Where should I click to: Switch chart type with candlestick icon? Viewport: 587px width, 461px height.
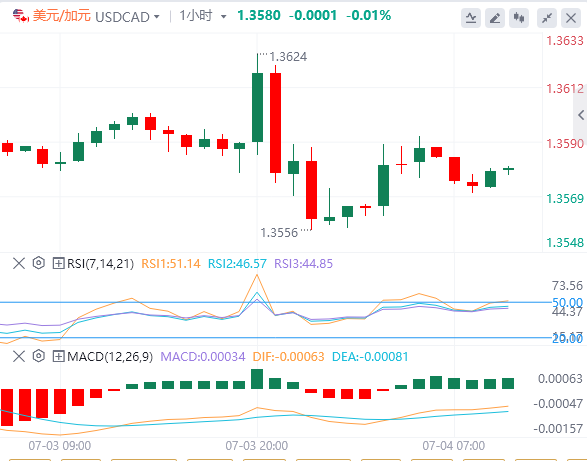[519, 18]
